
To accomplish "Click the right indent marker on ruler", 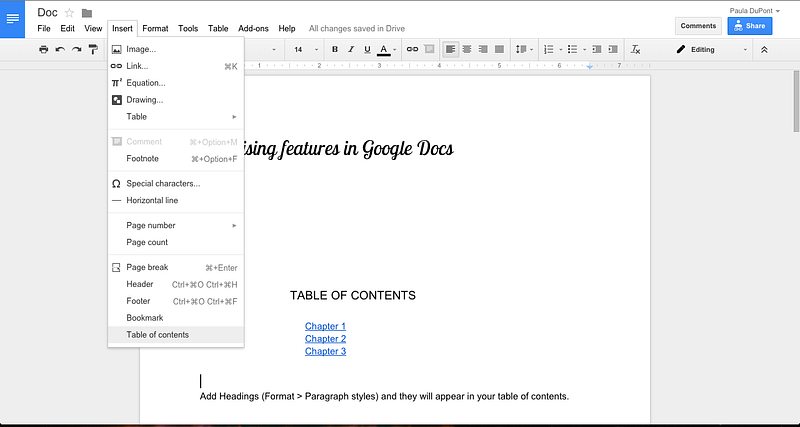I will coord(590,67).
